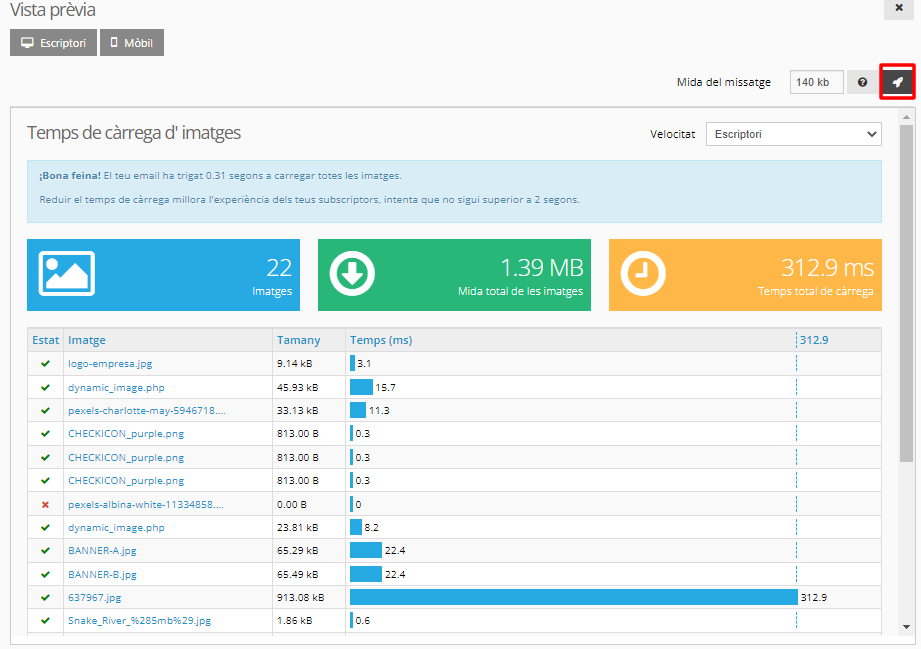Close the Vista prèvia dialog
The height and width of the screenshot is (649, 921).
[899, 8]
